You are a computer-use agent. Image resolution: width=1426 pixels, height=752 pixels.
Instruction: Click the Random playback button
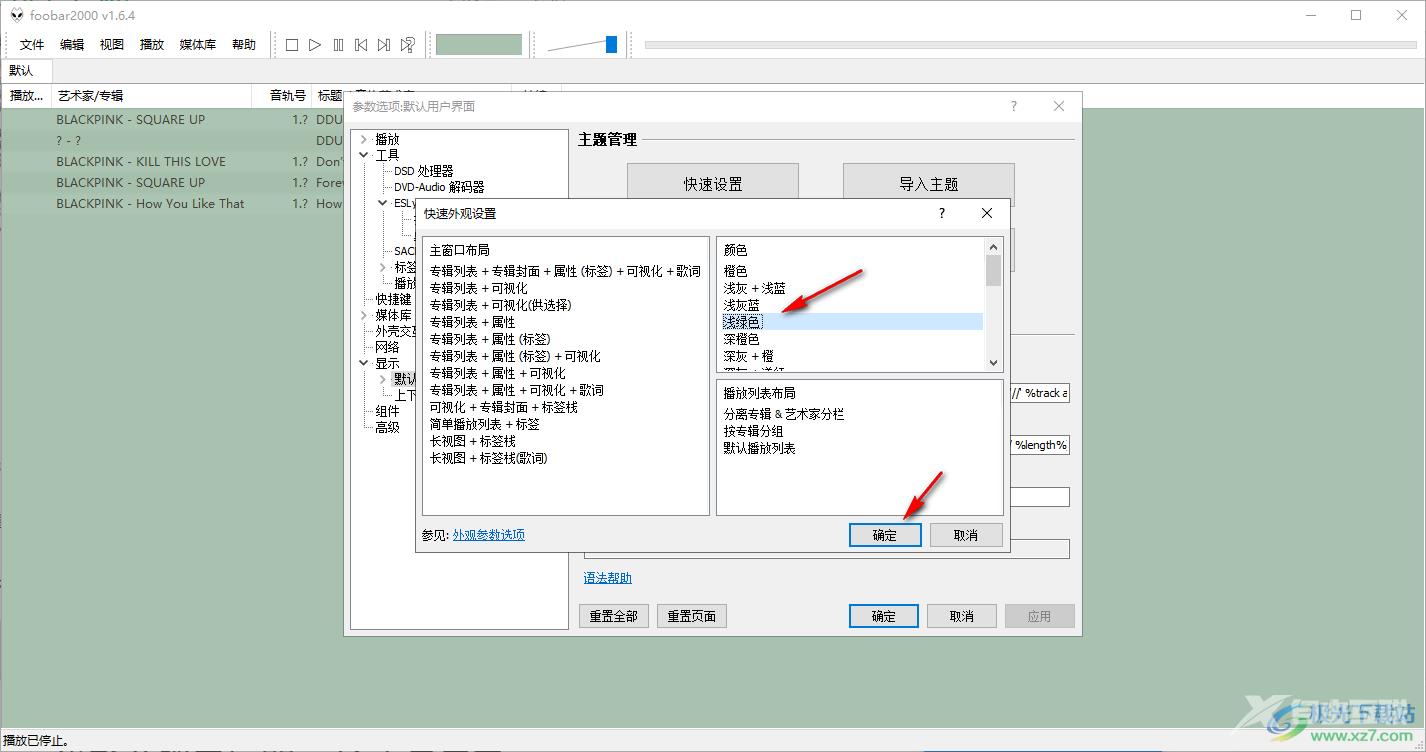(407, 44)
